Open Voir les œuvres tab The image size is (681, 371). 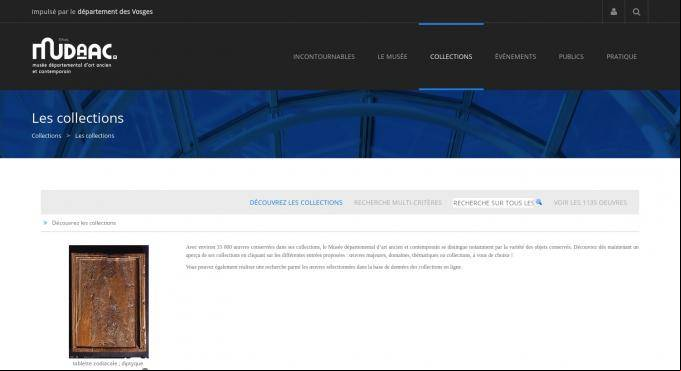(590, 202)
